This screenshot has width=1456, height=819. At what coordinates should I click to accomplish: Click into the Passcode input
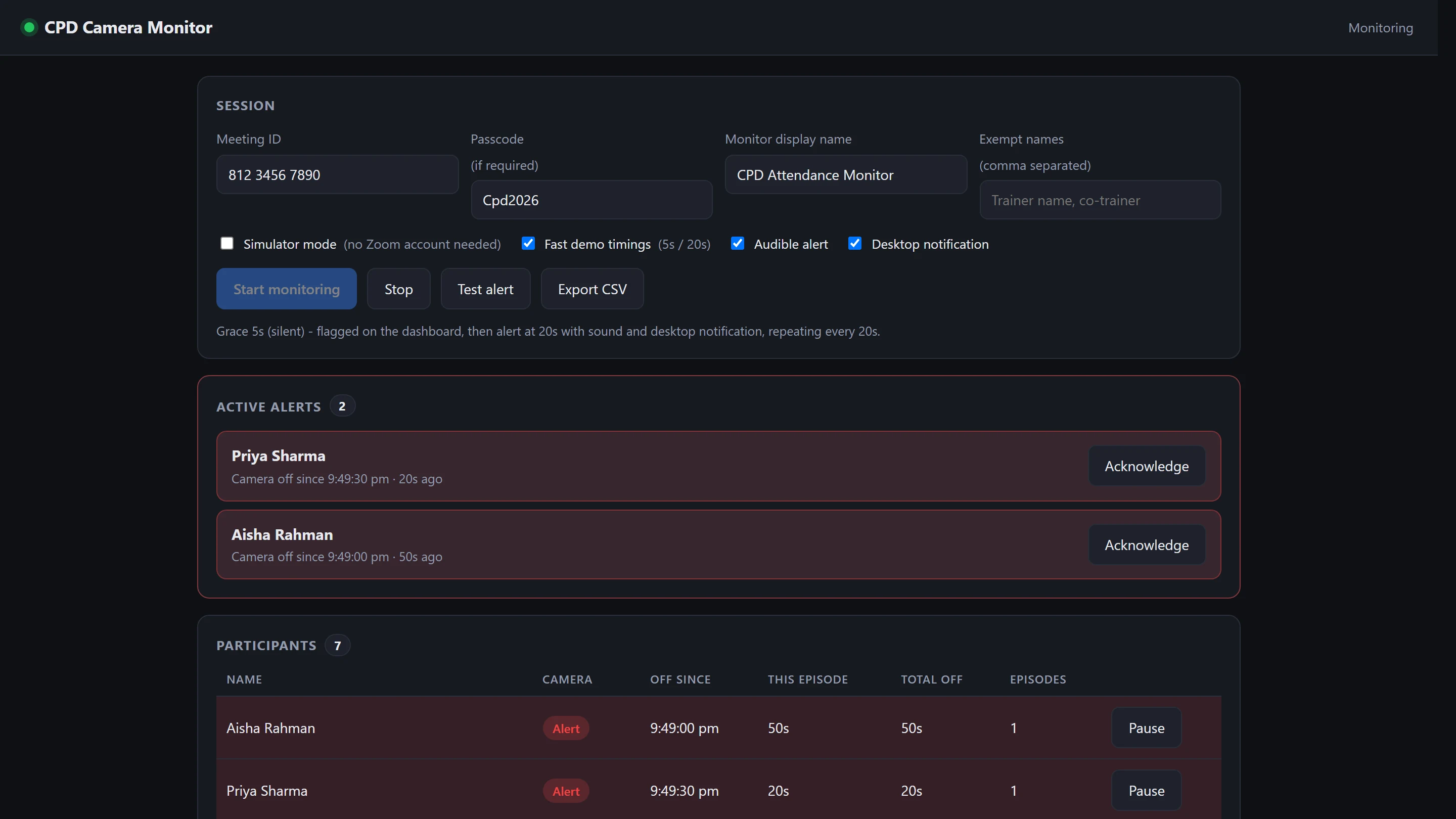pos(592,200)
